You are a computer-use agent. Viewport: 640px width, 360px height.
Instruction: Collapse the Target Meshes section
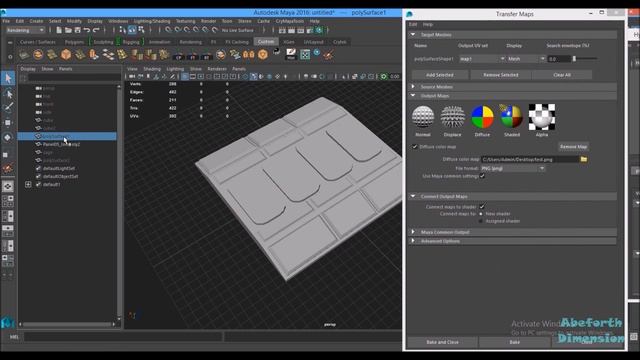[x=413, y=35]
